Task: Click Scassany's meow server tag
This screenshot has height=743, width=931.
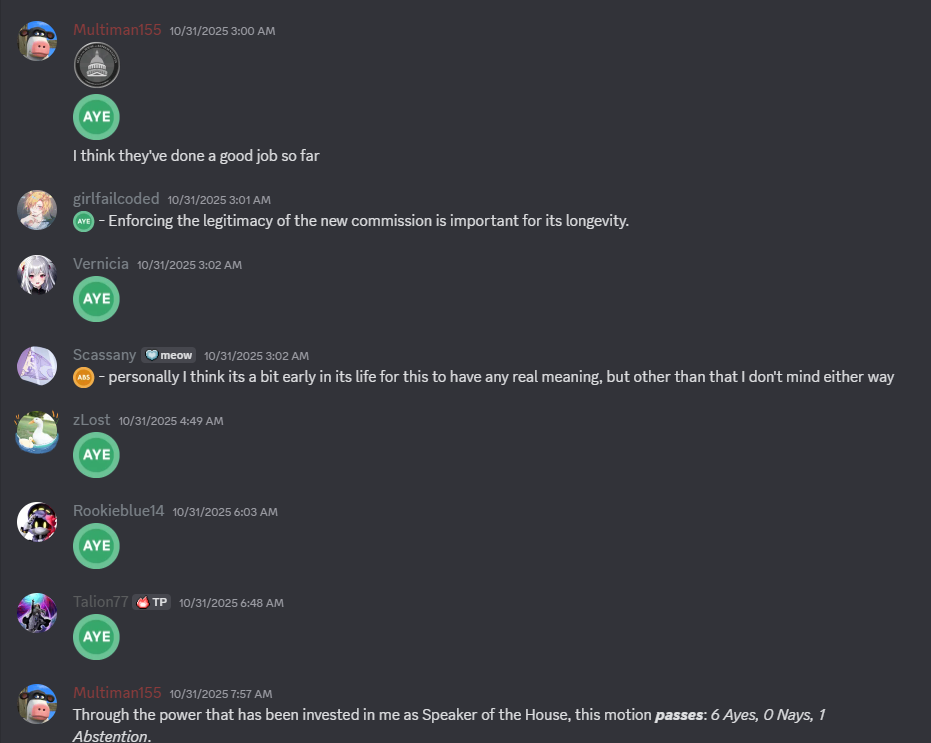Action: click(x=169, y=355)
